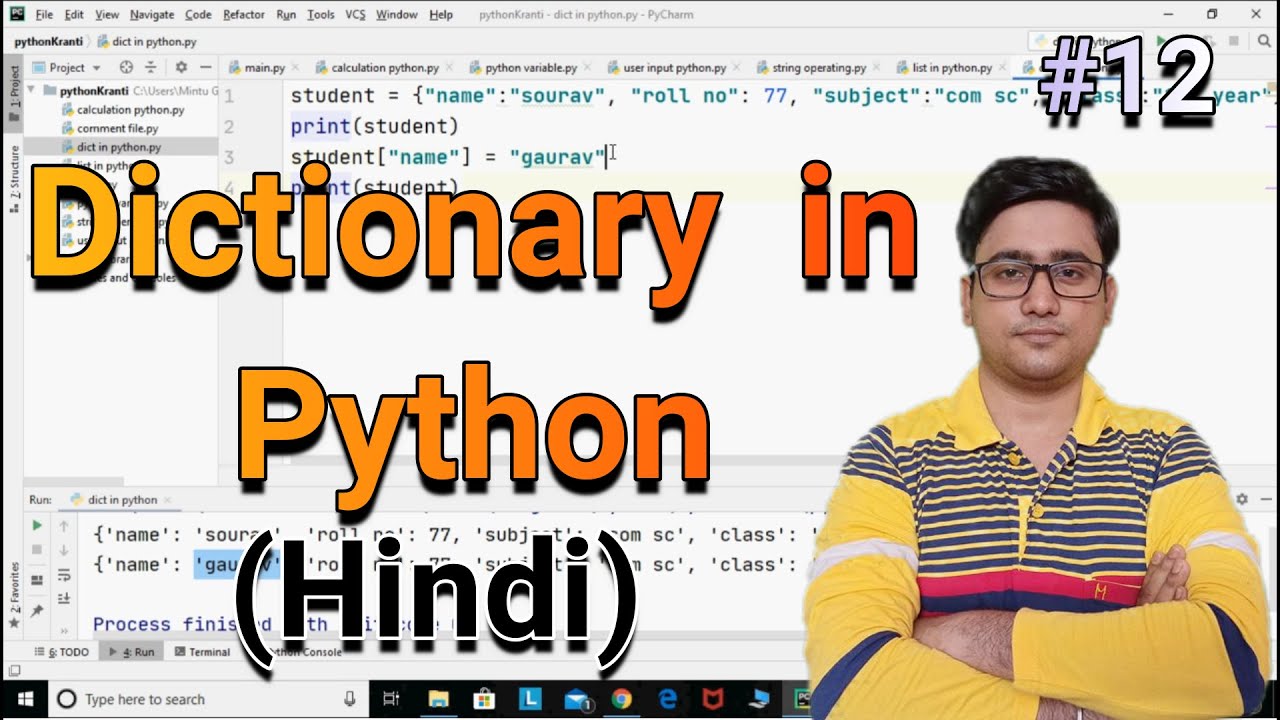Click the up-arrow stack trace icon in Run panel
The height and width of the screenshot is (720, 1280).
pos(64,526)
